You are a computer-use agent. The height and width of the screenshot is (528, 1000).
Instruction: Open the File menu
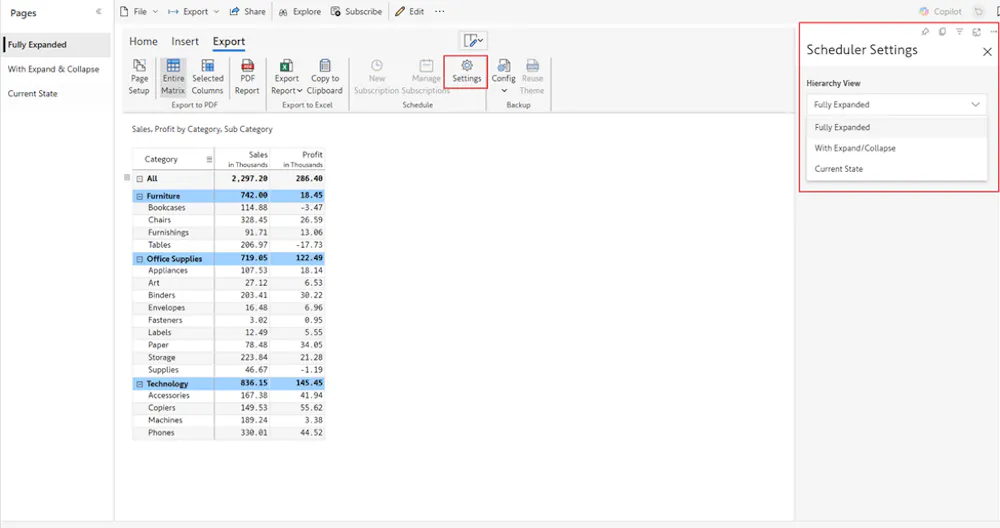pos(138,11)
